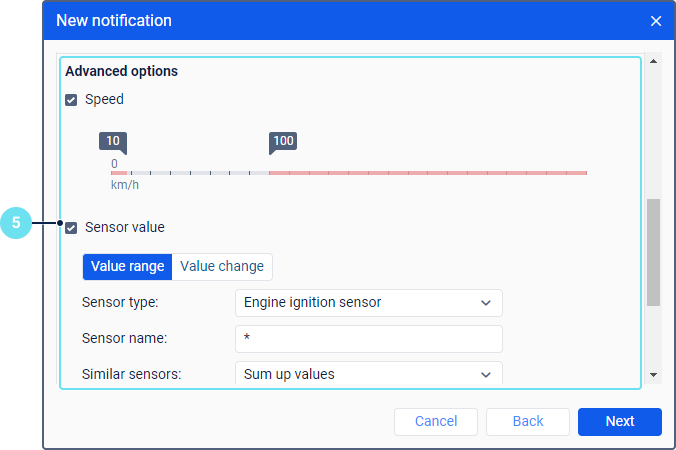Viewport: 676px width, 450px height.
Task: Close the New notification dialog
Action: click(x=656, y=21)
